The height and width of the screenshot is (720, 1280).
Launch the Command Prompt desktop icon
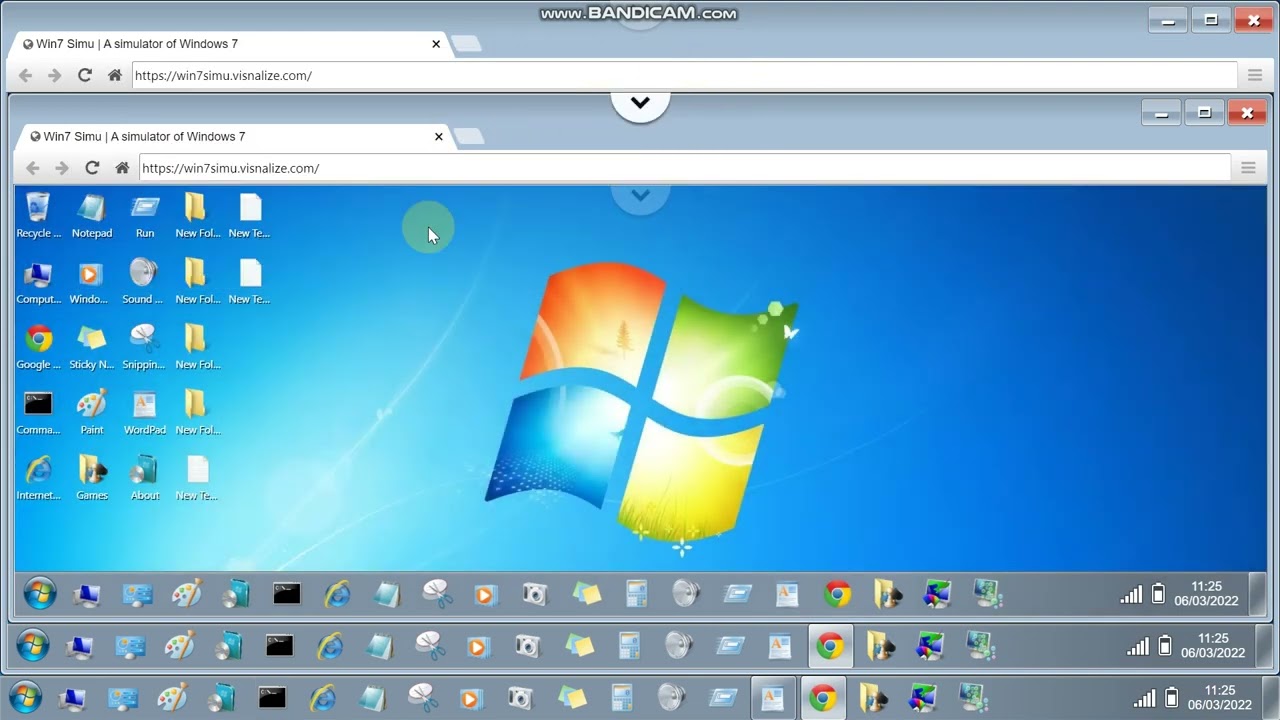pyautogui.click(x=38, y=413)
